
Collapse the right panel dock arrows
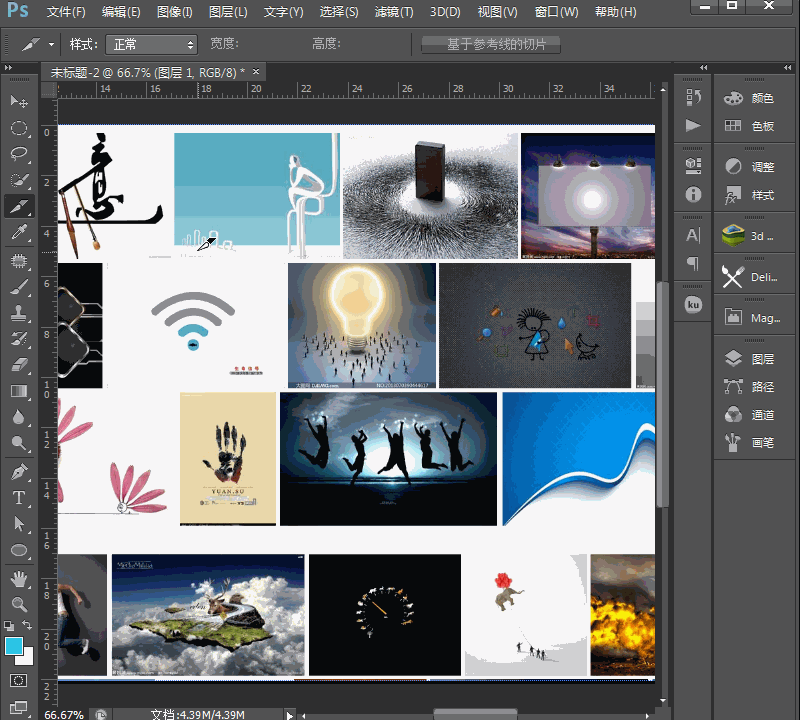(x=787, y=67)
